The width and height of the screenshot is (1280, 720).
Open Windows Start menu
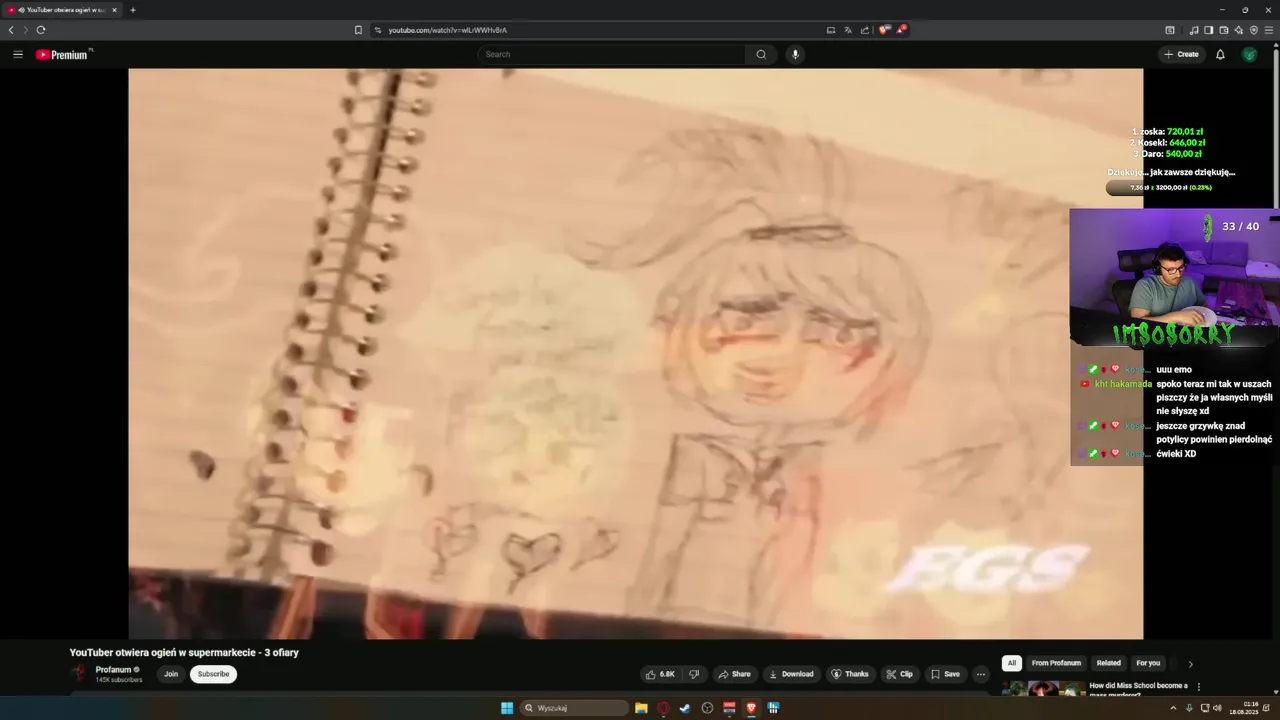click(x=507, y=708)
